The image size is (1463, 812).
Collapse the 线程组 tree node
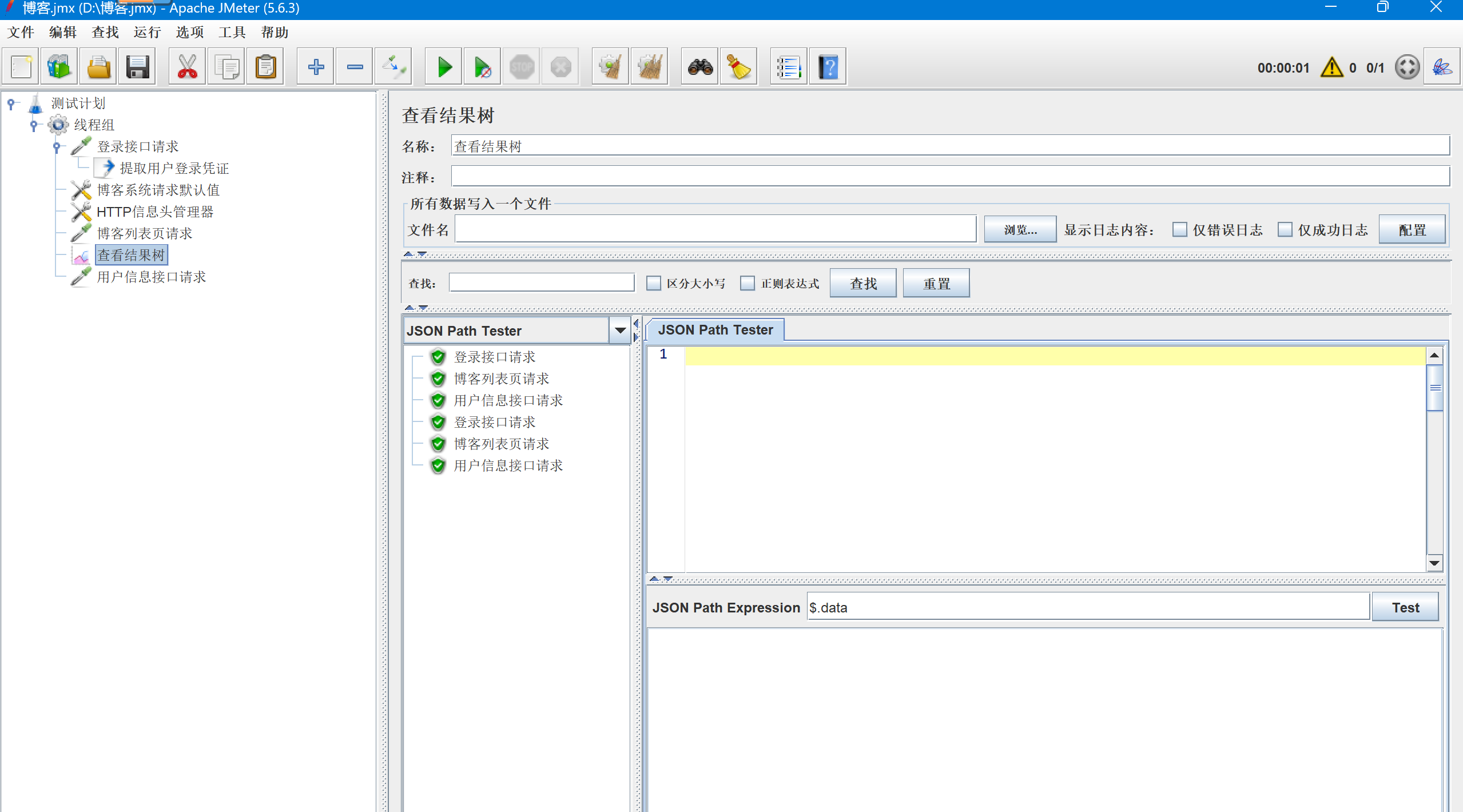coord(34,125)
